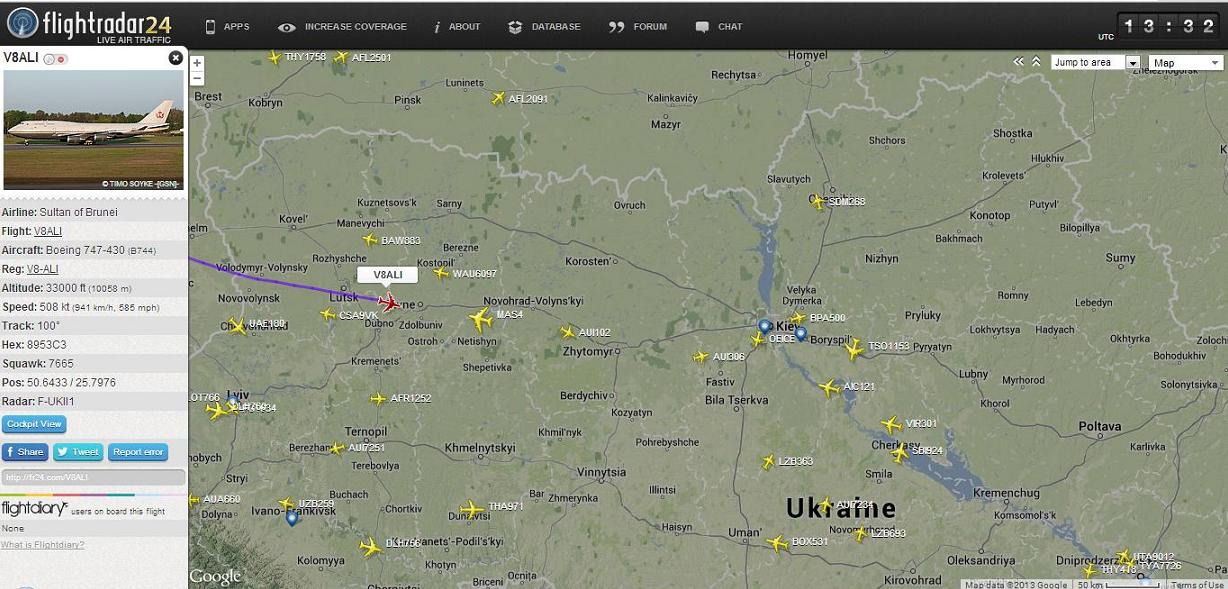Select the red V8ALI aircraft icon
Viewport: 1228px width, 589px height.
(388, 302)
